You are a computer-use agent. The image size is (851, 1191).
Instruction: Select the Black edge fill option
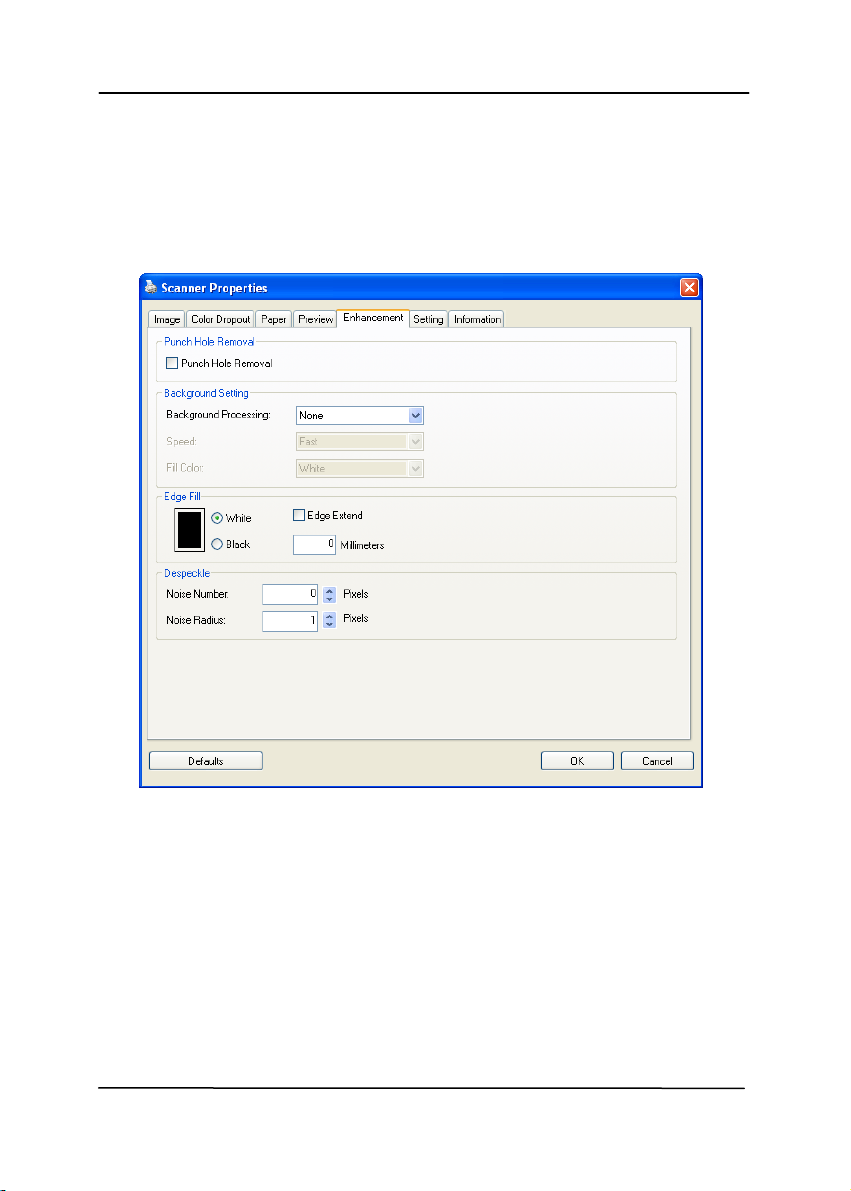click(217, 545)
